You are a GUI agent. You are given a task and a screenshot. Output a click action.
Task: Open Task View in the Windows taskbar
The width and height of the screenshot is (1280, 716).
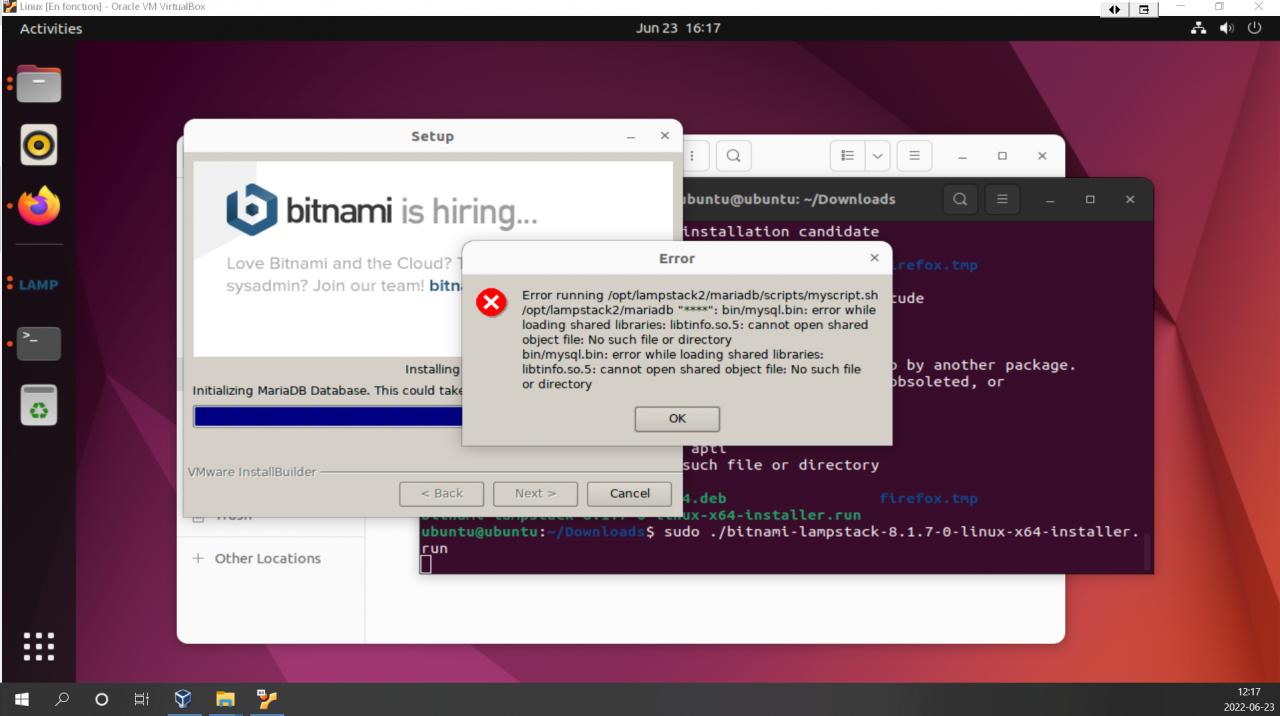pyautogui.click(x=141, y=699)
